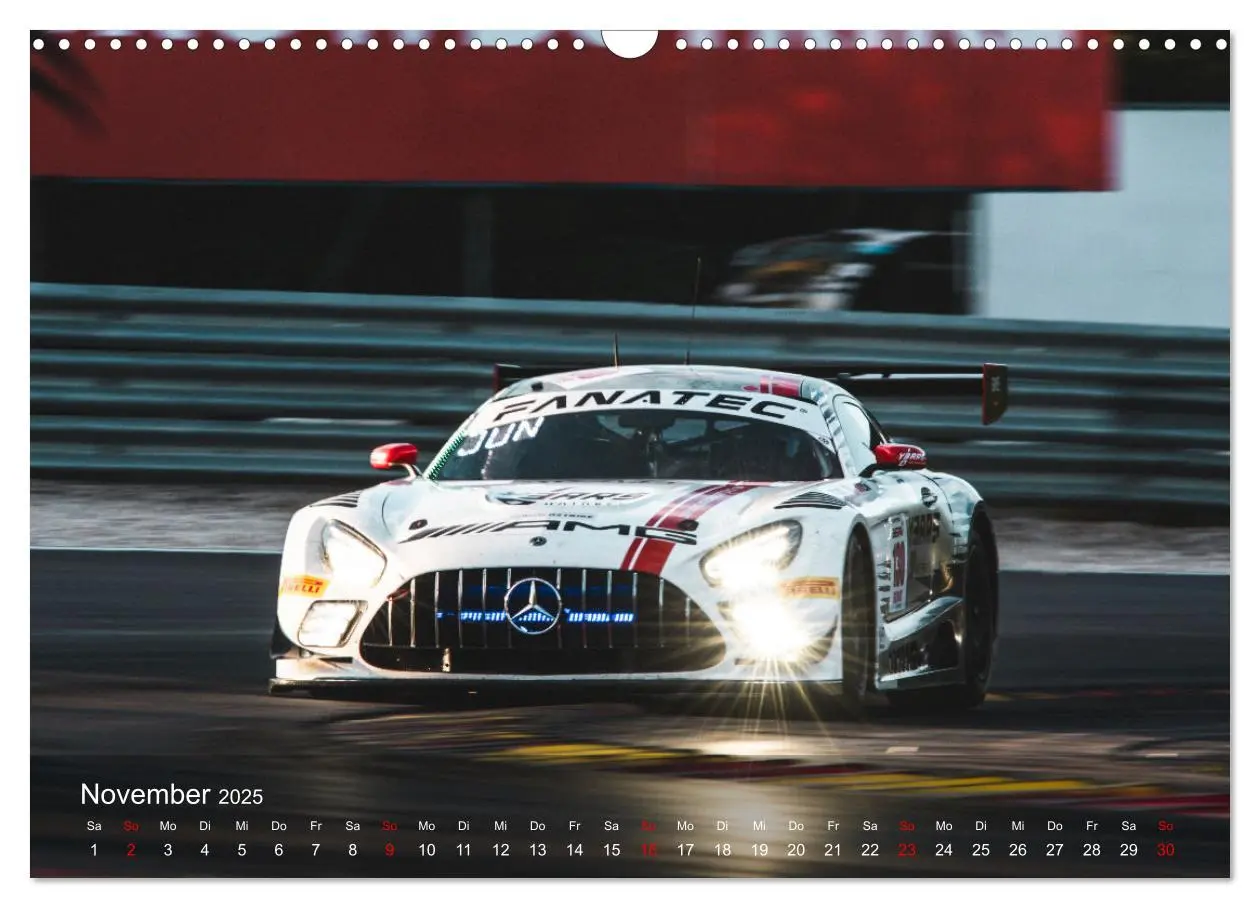Select day 5 in the calendar row
Screen dimensions: 1260x908
point(242,850)
